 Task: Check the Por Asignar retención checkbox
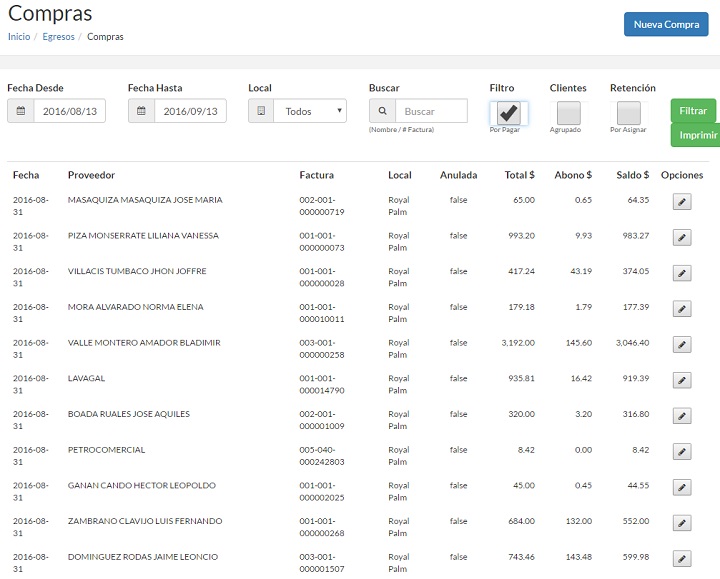628,112
